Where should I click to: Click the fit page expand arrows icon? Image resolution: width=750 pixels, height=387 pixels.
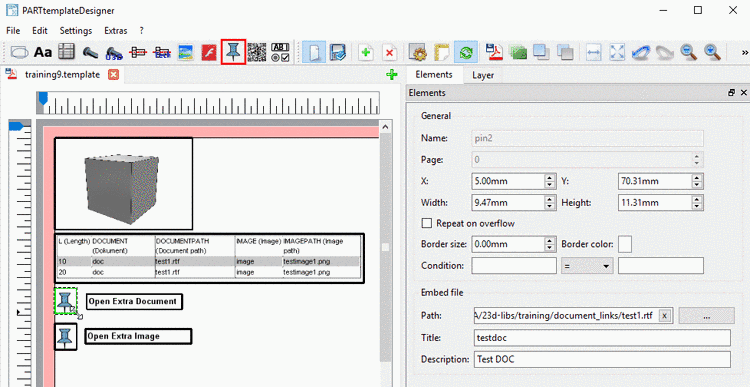click(618, 52)
